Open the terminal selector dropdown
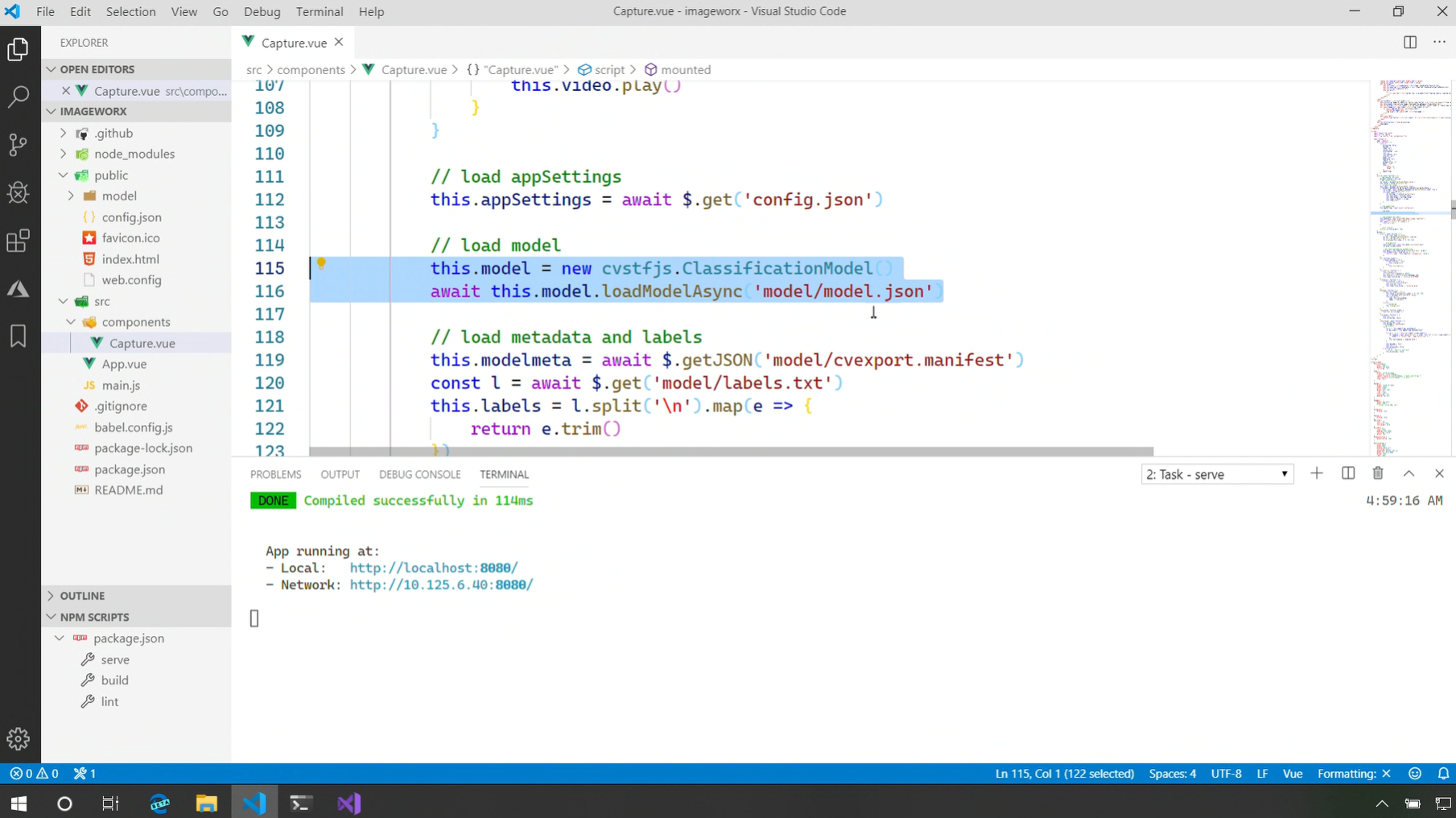The image size is (1456, 818). [x=1217, y=474]
